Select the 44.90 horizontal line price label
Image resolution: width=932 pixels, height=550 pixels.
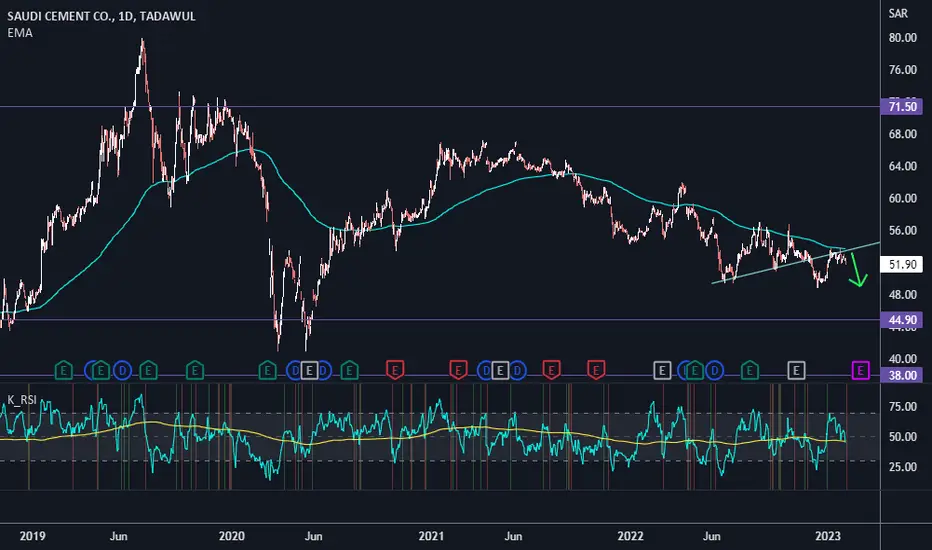point(902,320)
